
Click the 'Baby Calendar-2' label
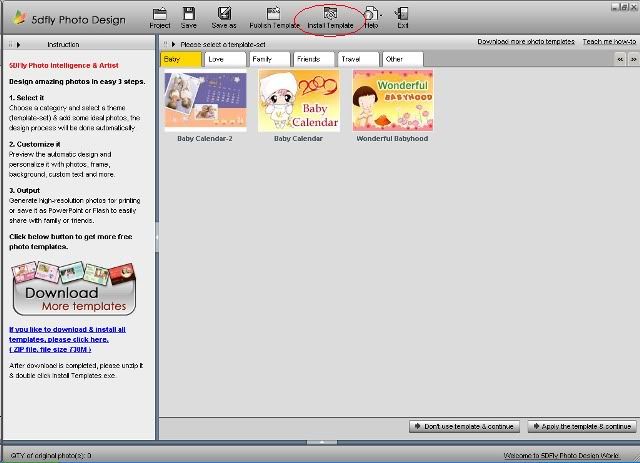point(205,139)
